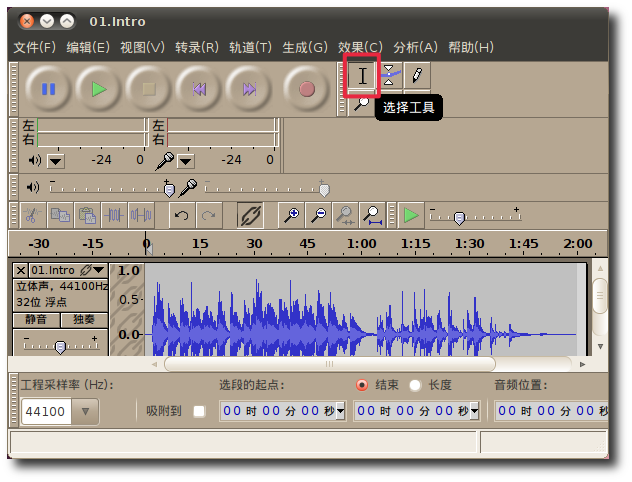Open the 文件(F) file menu
This screenshot has width=632, height=482.
coord(35,47)
